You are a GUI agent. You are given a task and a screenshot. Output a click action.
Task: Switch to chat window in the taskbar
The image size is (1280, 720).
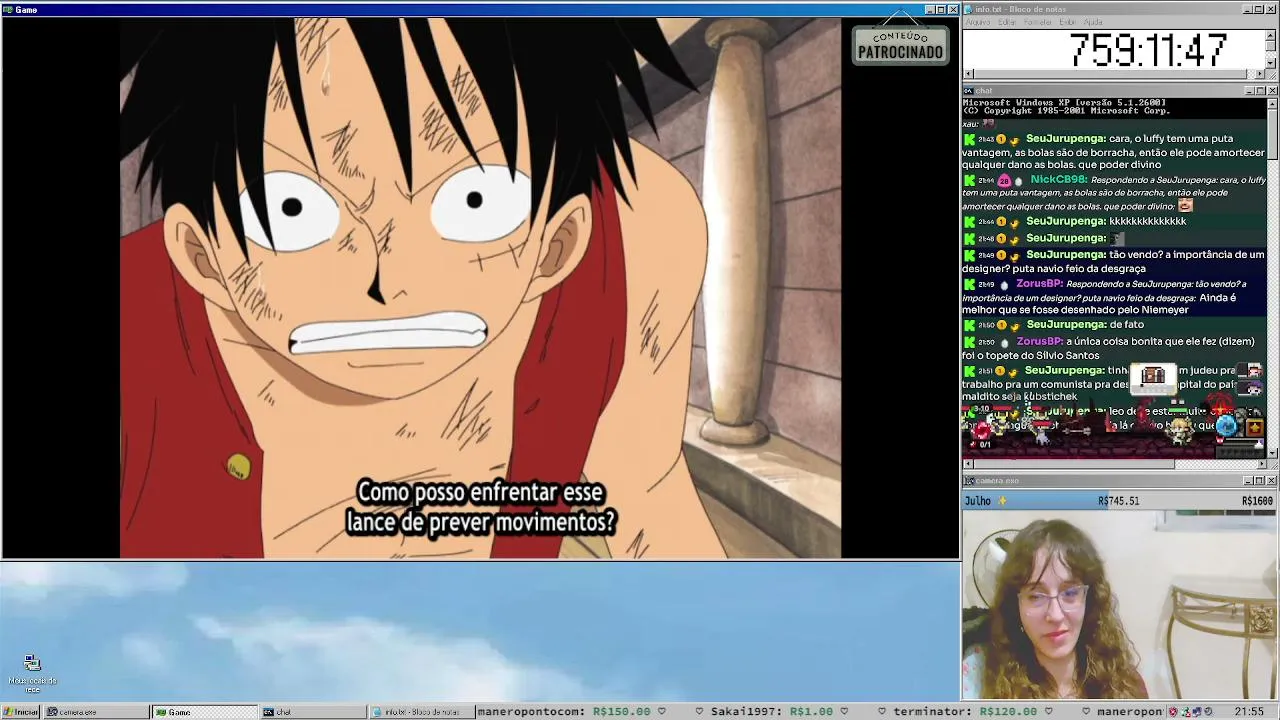tap(313, 712)
